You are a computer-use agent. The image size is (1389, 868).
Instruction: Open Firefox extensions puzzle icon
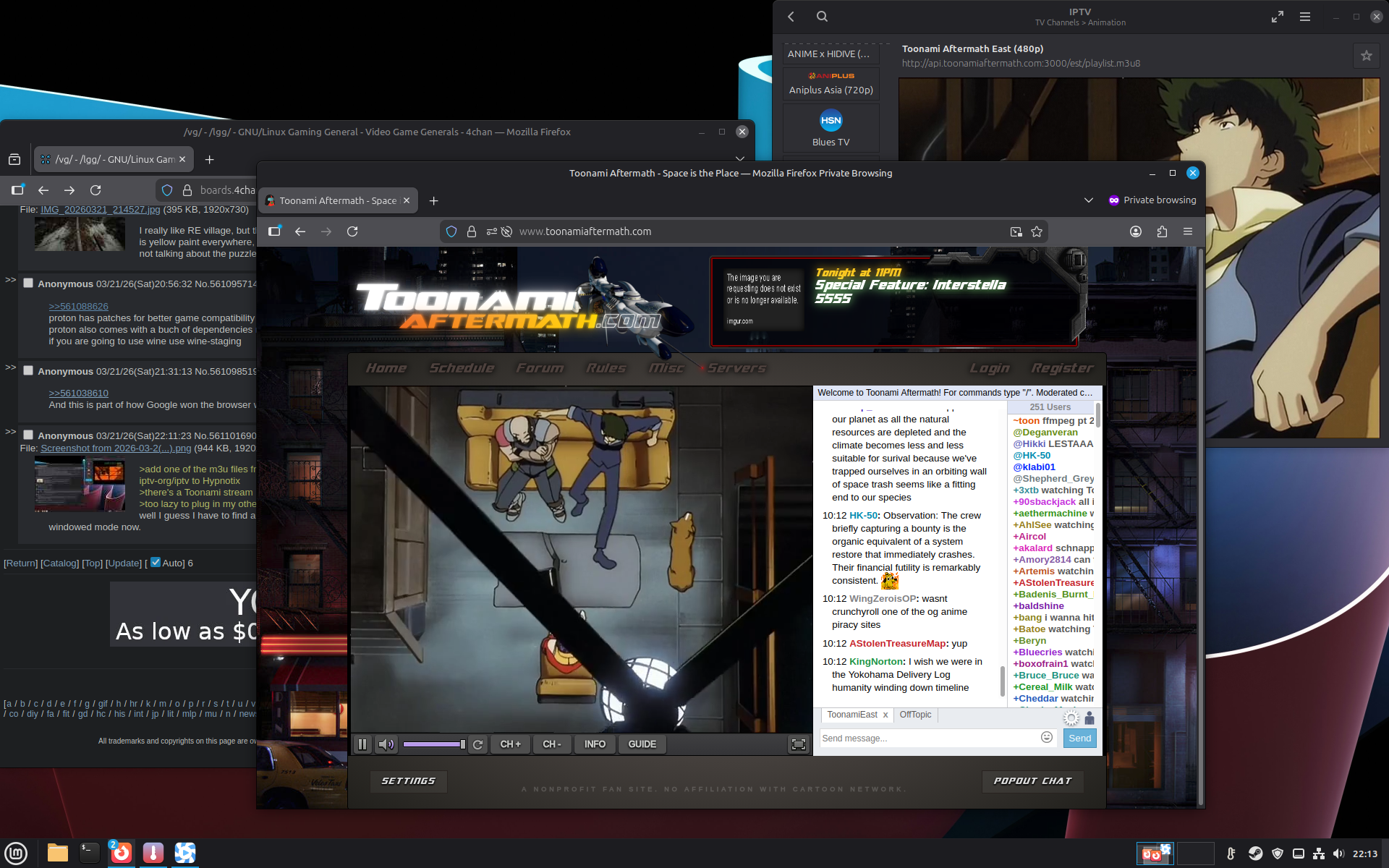tap(1162, 231)
